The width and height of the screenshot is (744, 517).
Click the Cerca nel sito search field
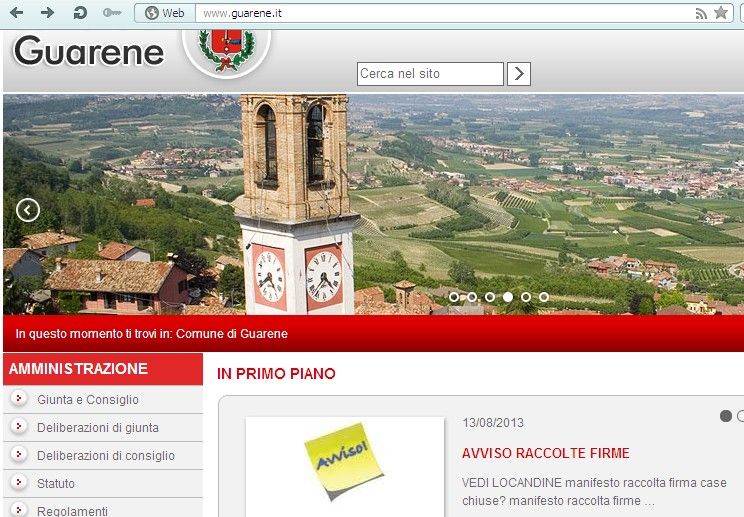click(430, 74)
